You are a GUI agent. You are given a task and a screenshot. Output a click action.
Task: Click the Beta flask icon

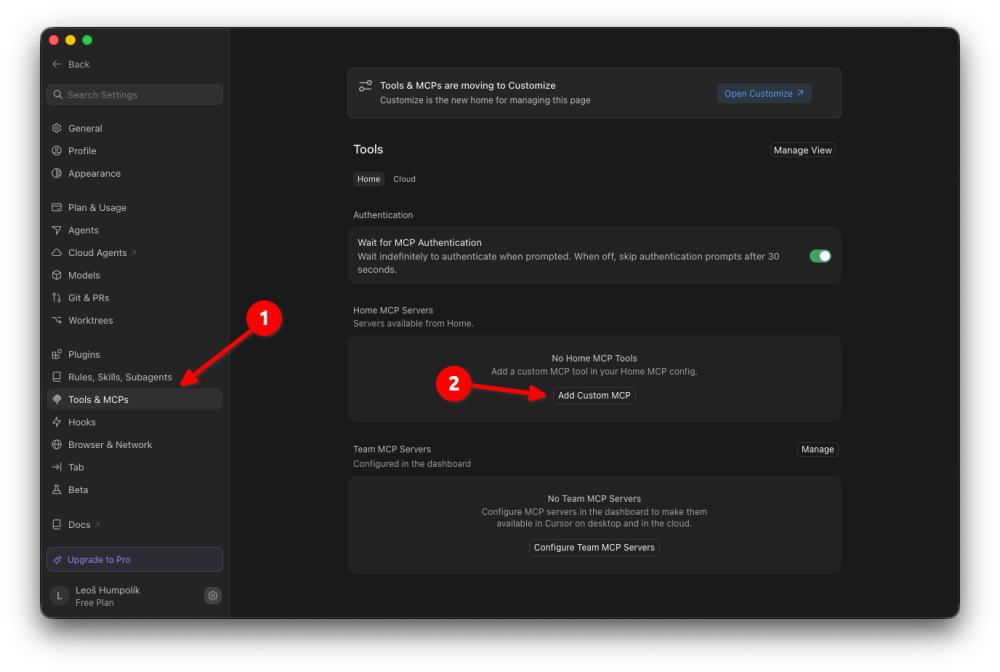pyautogui.click(x=57, y=490)
